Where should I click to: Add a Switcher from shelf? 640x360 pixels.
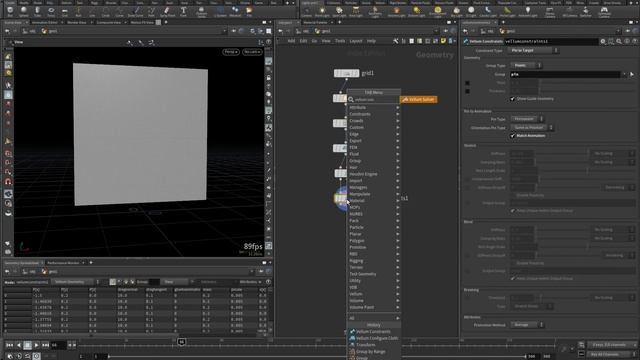tap(586, 11)
